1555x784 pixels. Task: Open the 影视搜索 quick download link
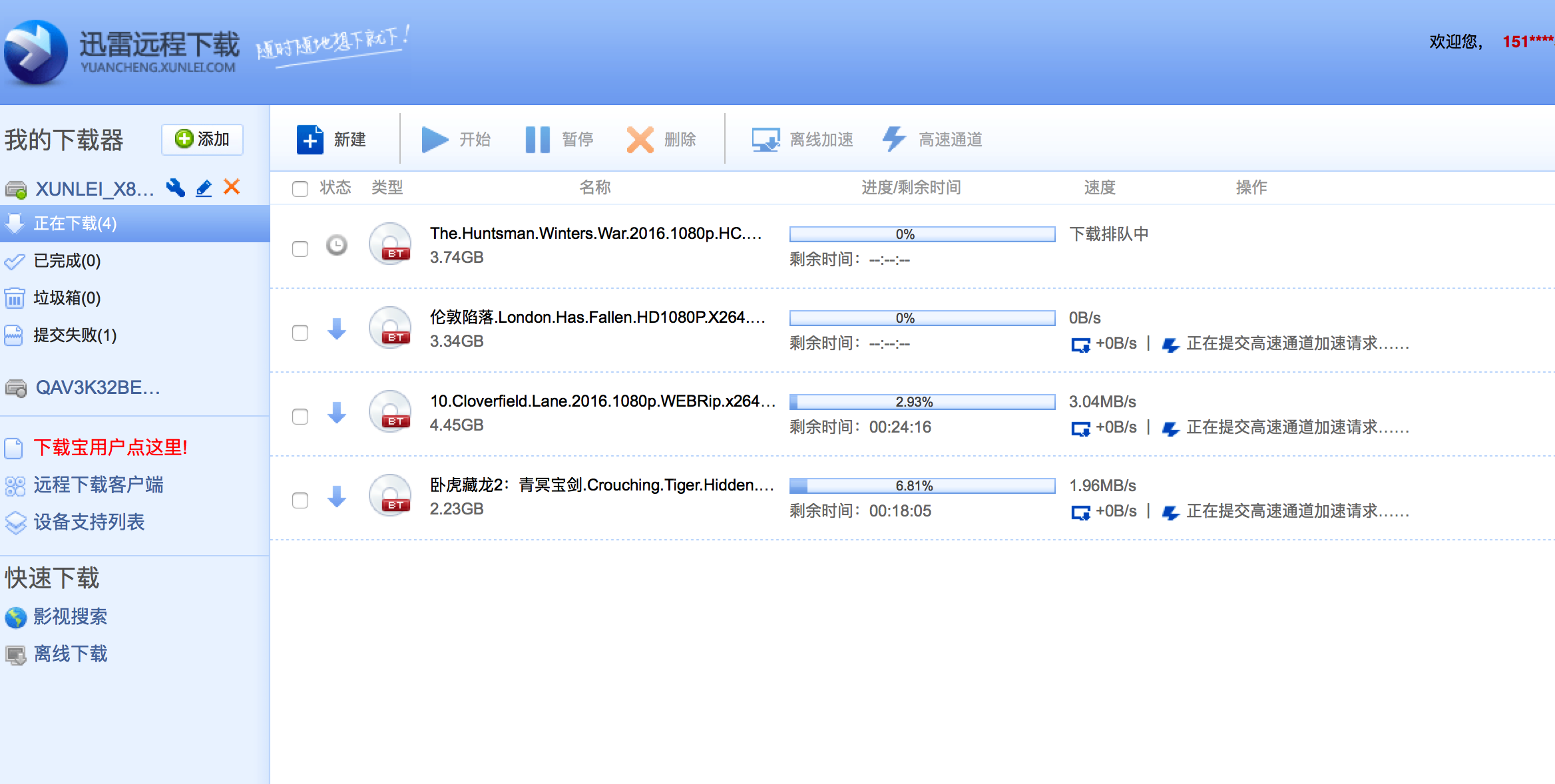click(71, 616)
